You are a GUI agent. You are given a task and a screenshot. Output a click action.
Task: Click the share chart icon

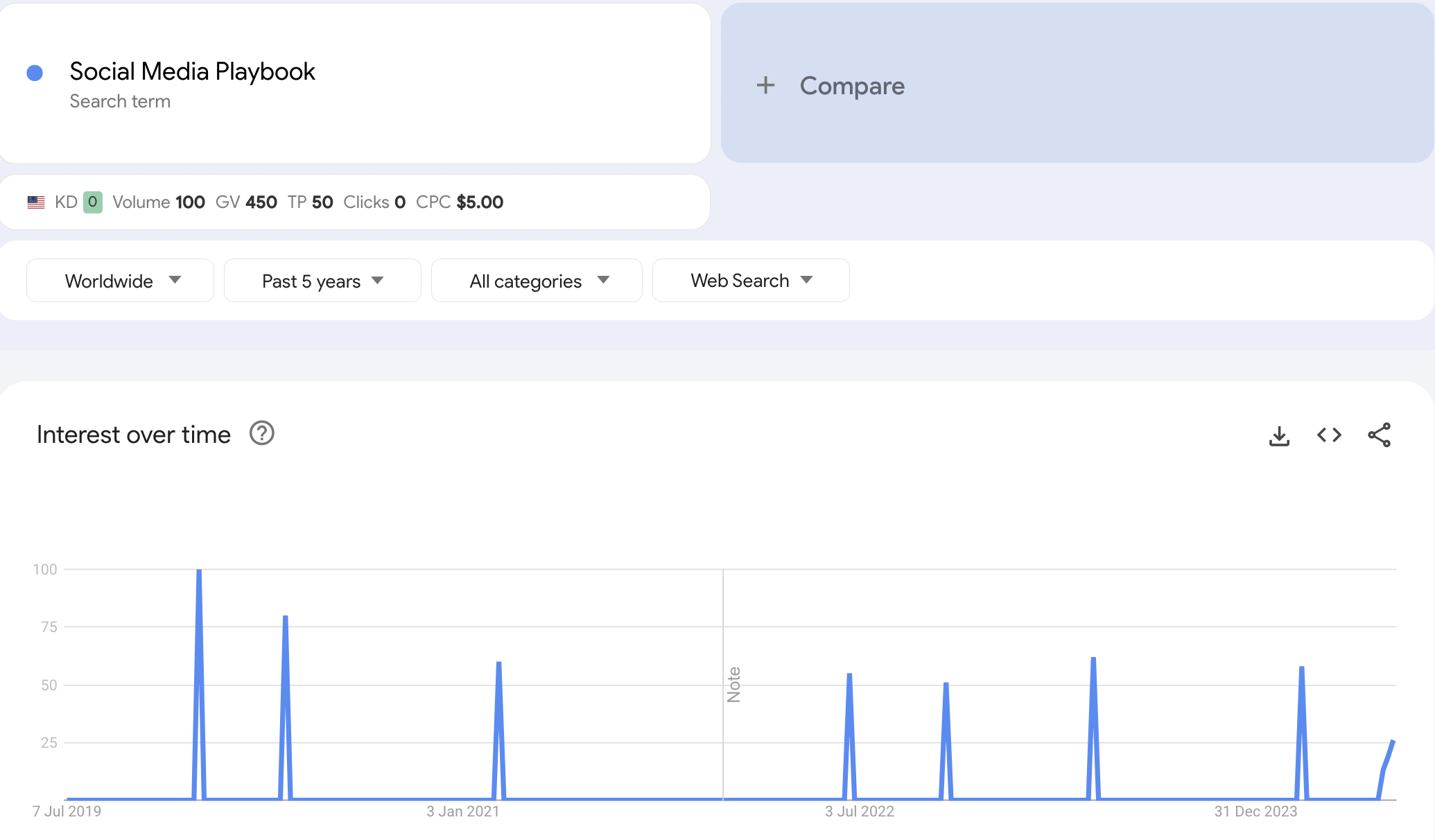(x=1379, y=435)
